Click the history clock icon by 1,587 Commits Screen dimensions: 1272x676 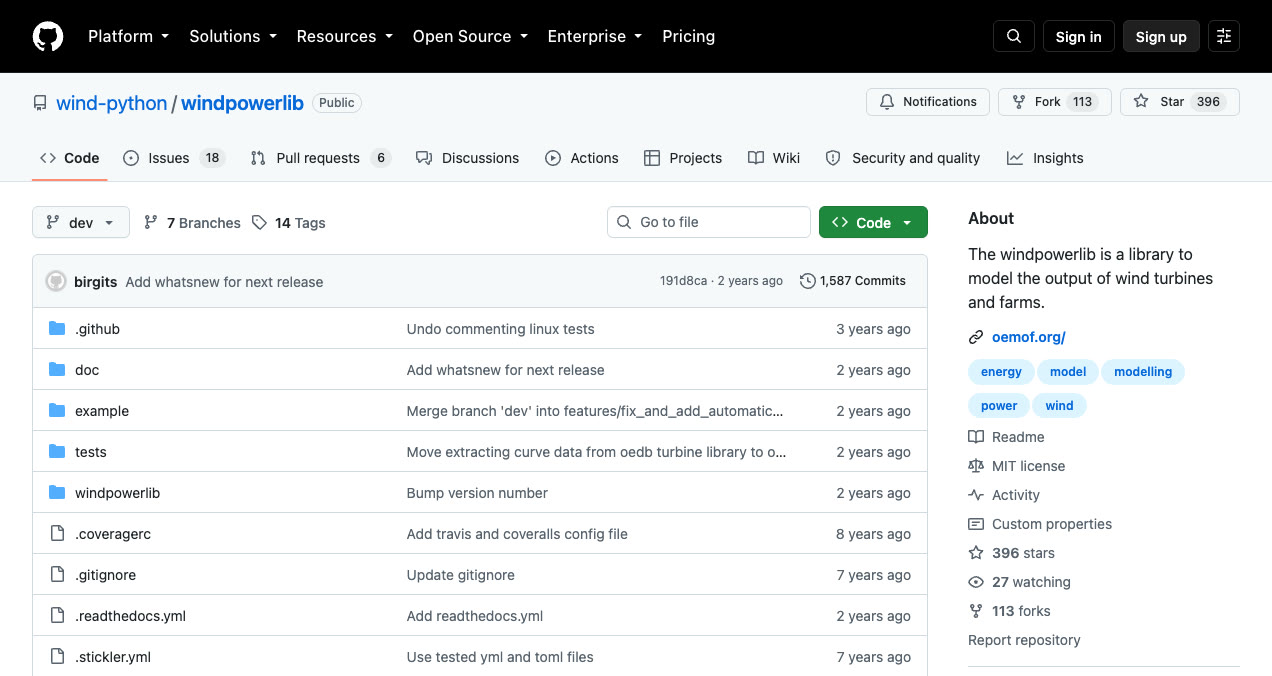(x=808, y=281)
